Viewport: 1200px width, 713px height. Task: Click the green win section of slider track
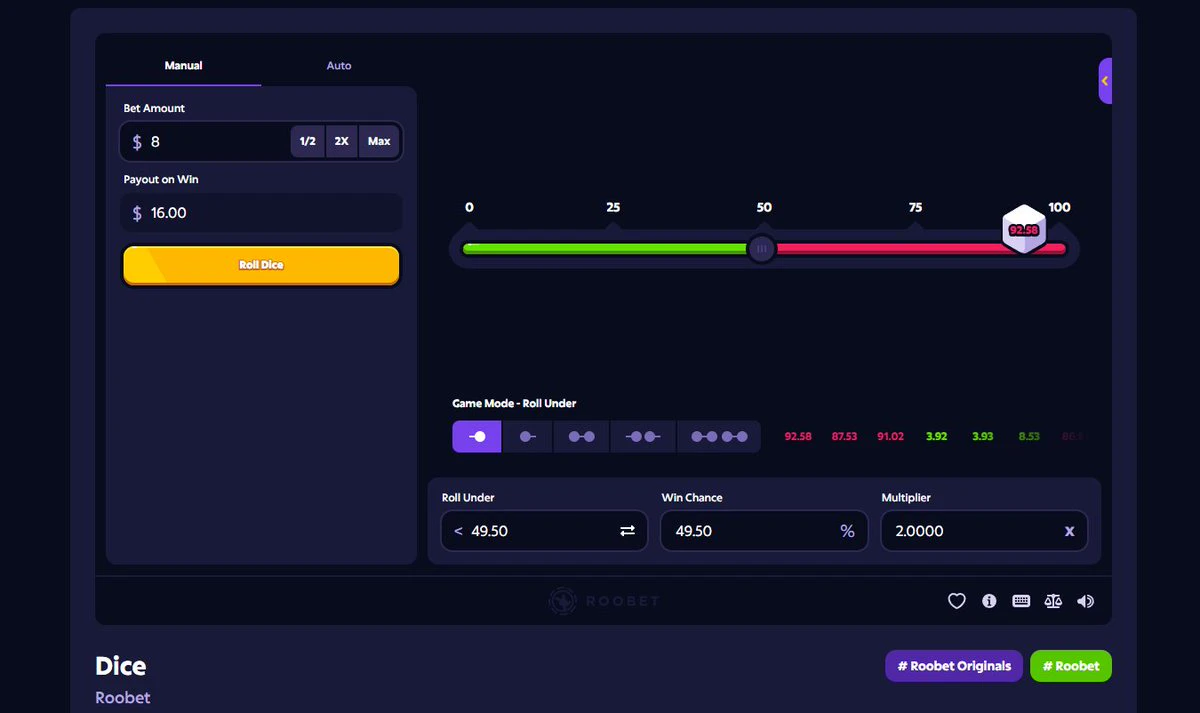[605, 248]
